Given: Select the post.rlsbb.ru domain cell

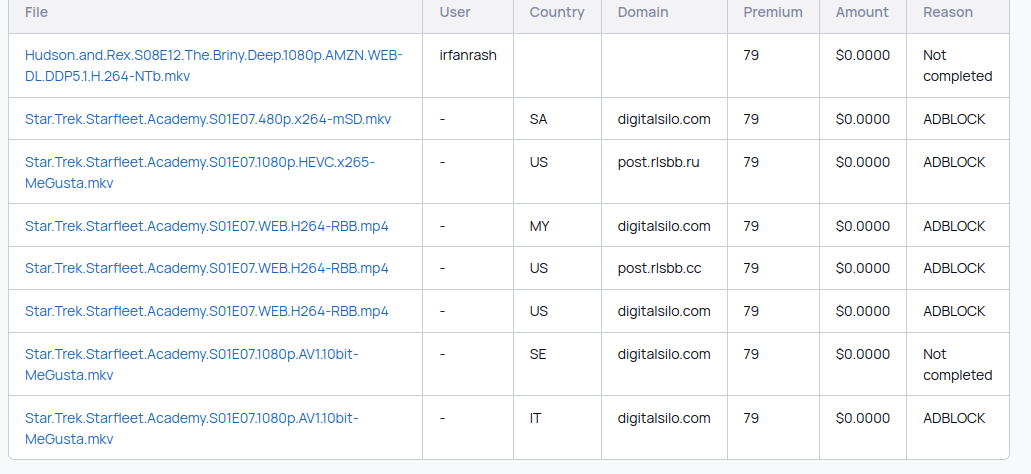Looking at the screenshot, I should tap(659, 162).
